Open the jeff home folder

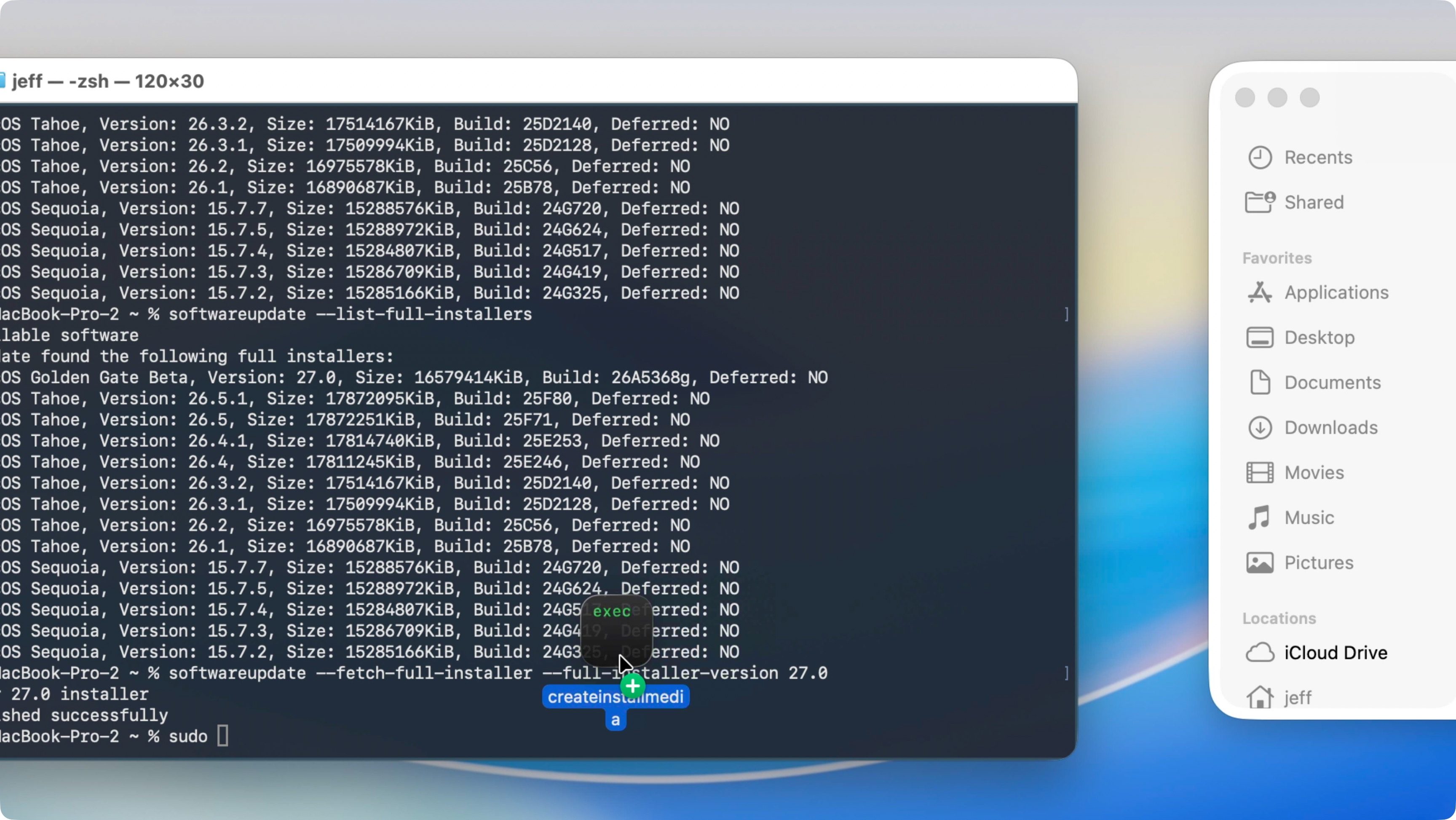(1298, 698)
